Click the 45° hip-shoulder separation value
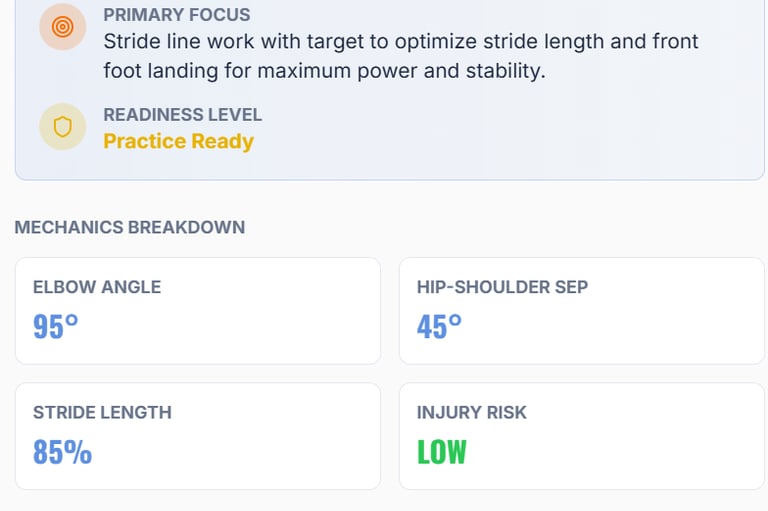 pyautogui.click(x=439, y=327)
